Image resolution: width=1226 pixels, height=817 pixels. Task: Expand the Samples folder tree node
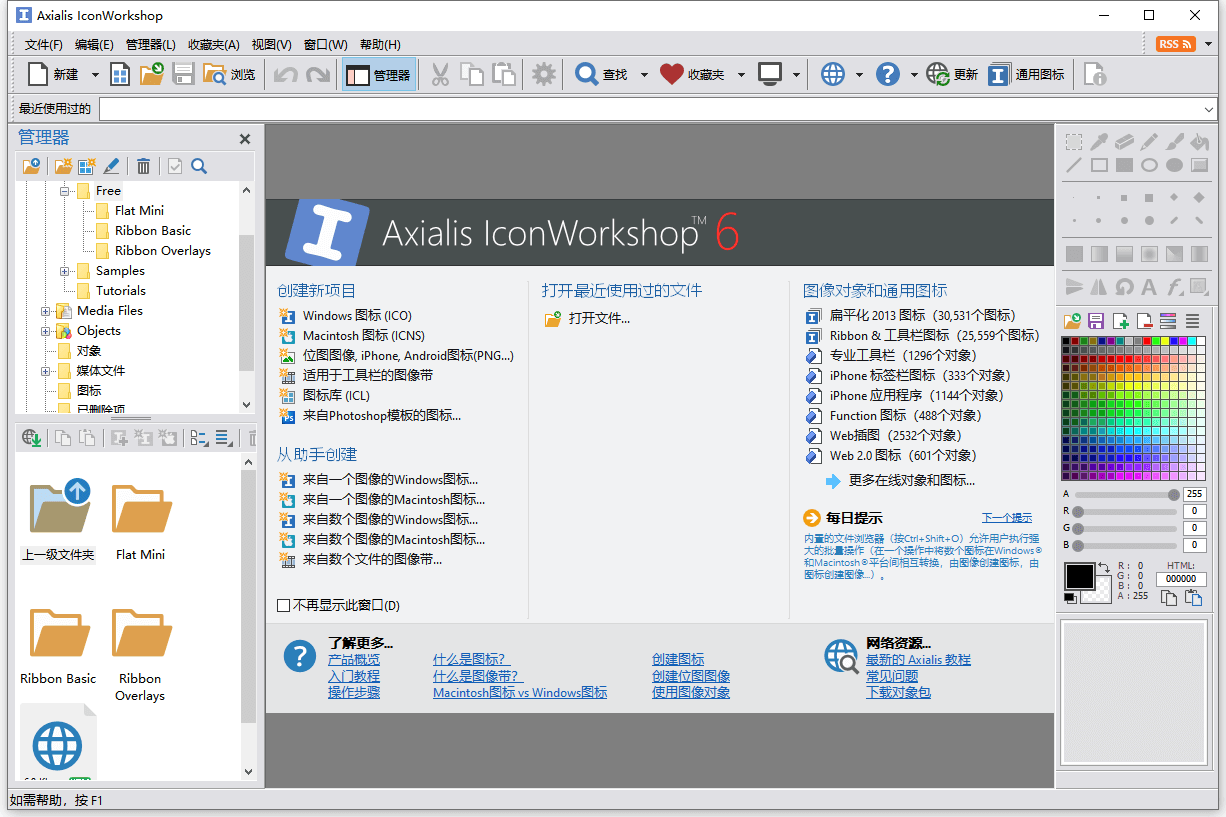65,271
